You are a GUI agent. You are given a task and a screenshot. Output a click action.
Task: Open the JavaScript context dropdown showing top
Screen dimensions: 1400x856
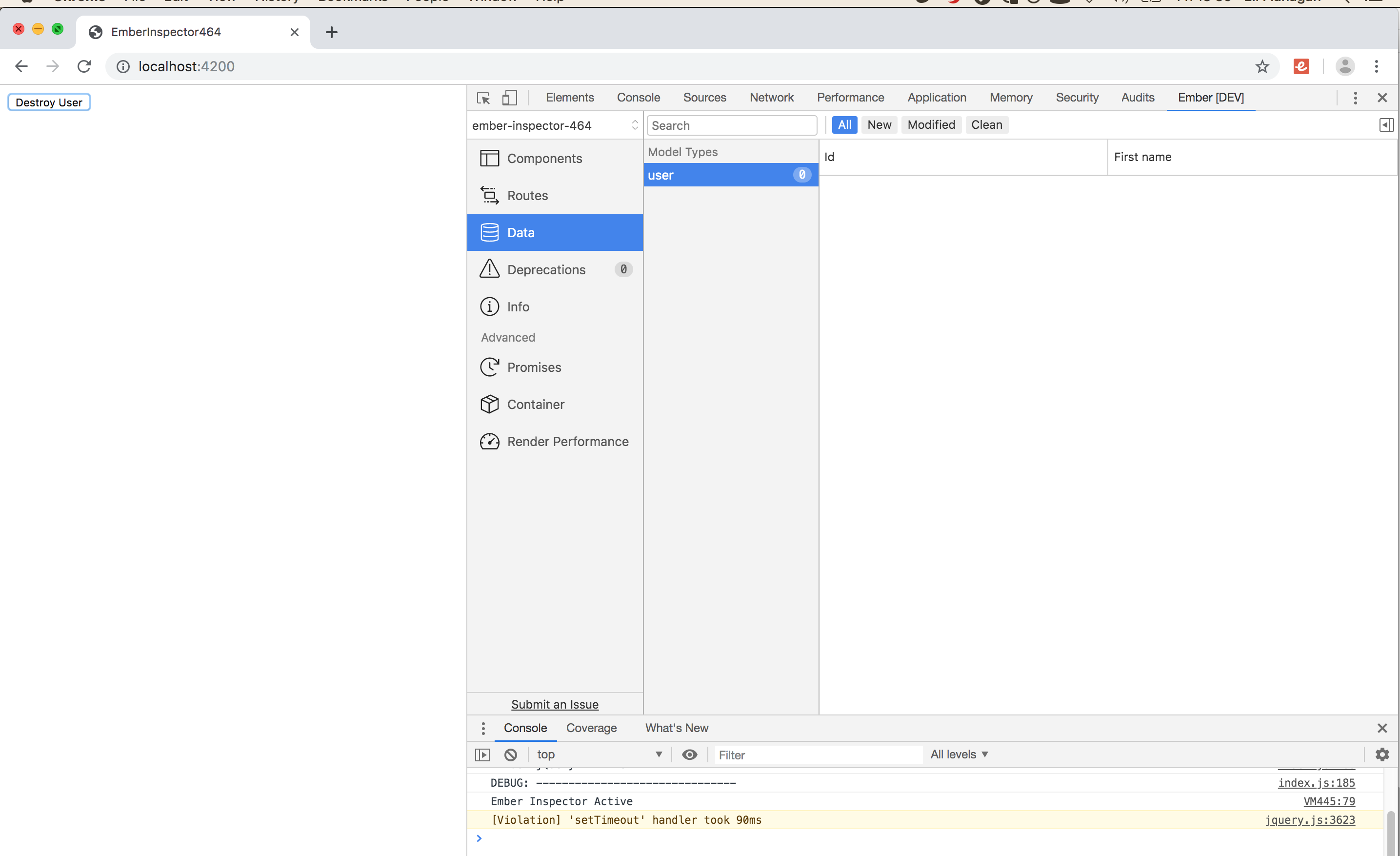(x=600, y=754)
